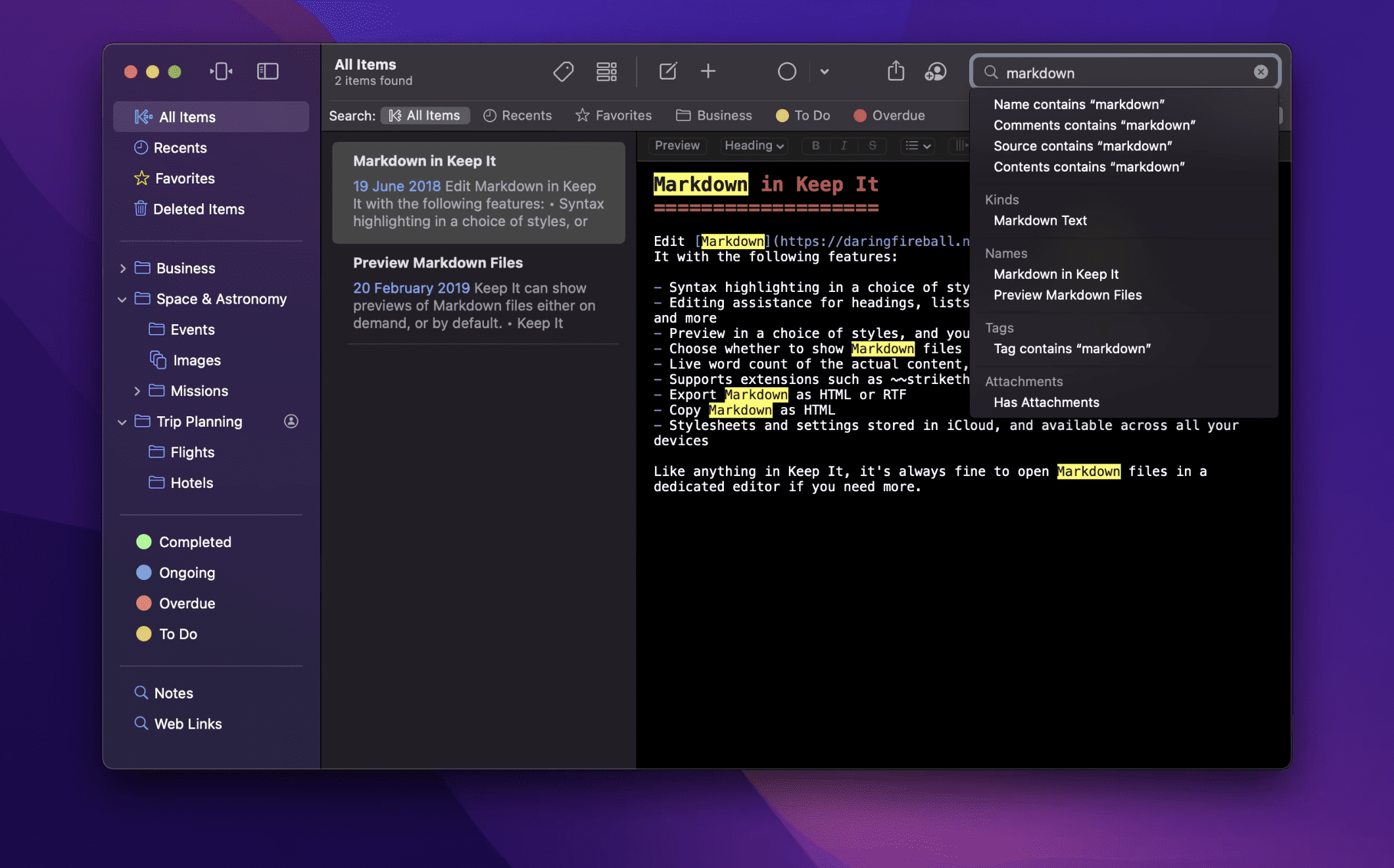Clear the search field text

1261,72
